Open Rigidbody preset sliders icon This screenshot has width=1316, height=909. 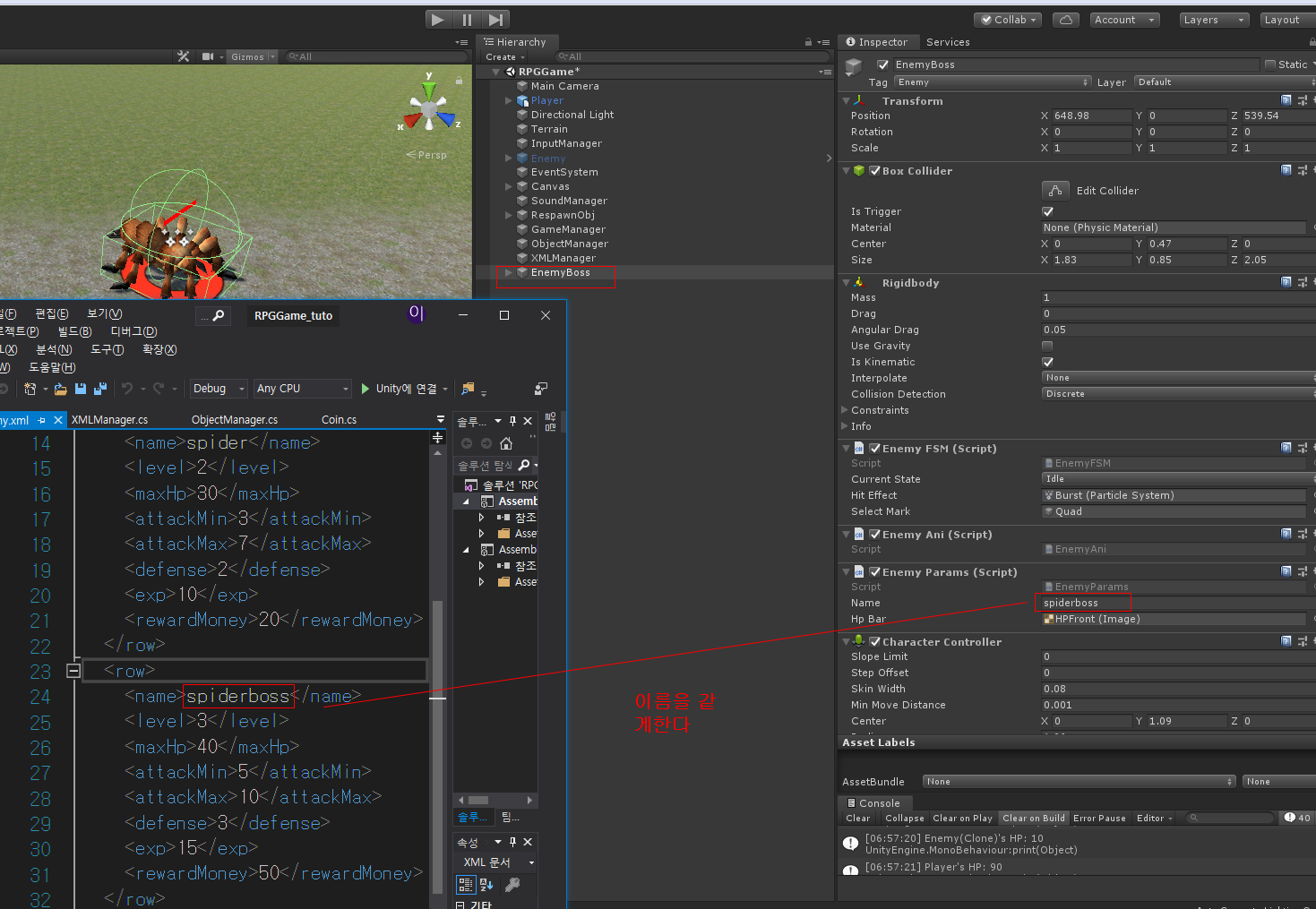coord(1303,282)
